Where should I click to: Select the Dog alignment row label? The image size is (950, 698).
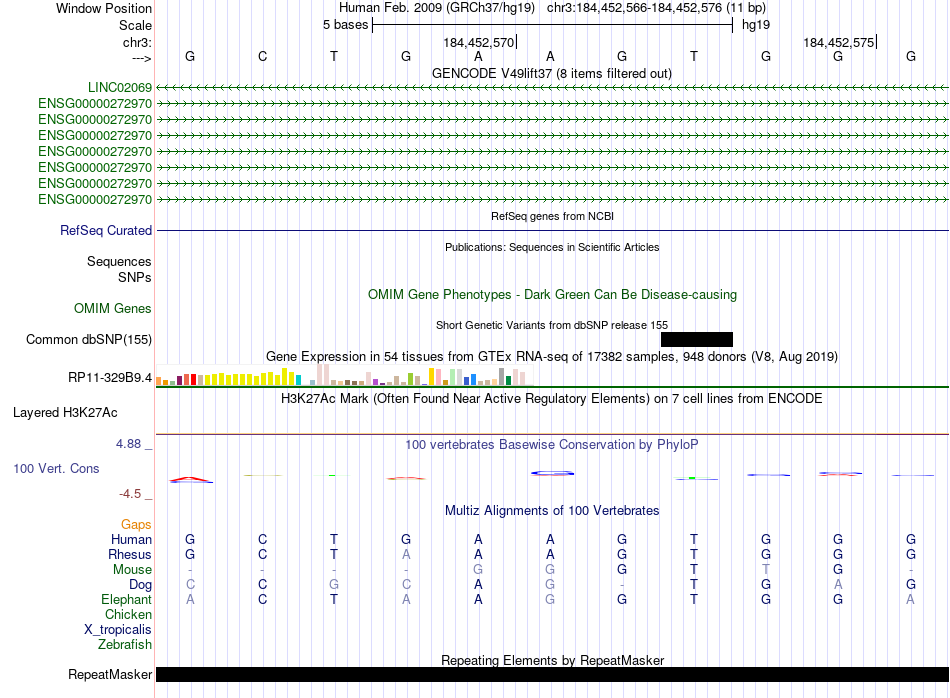click(140, 585)
